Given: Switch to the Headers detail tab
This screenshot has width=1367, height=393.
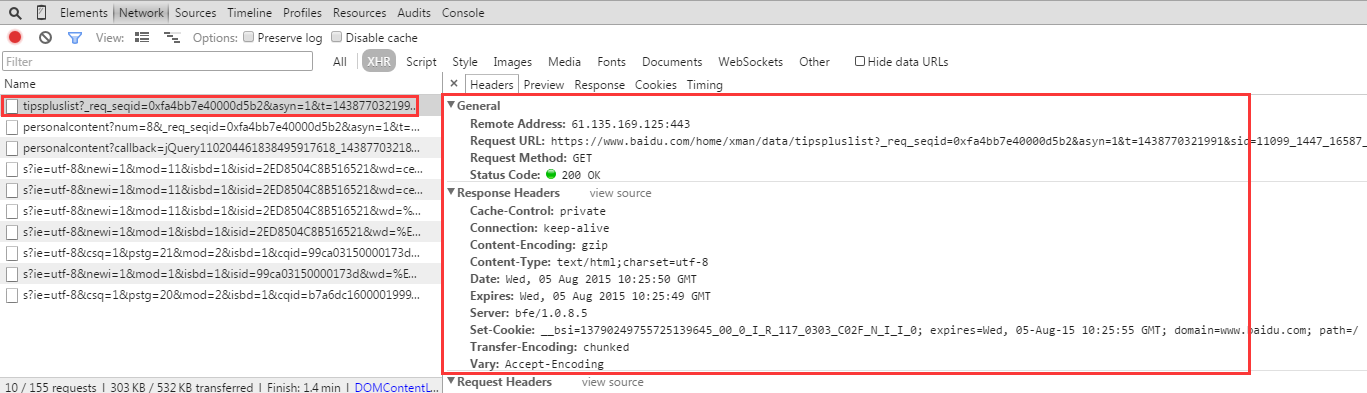Looking at the screenshot, I should click(491, 85).
